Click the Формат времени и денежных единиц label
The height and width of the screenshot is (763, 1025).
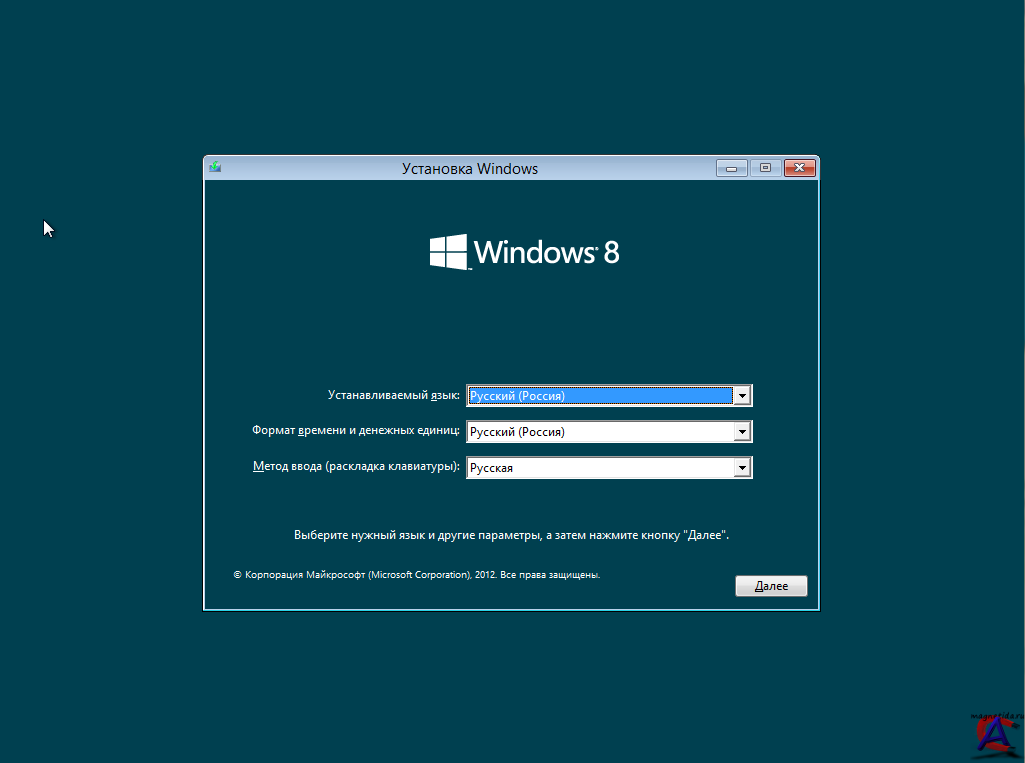(356, 430)
